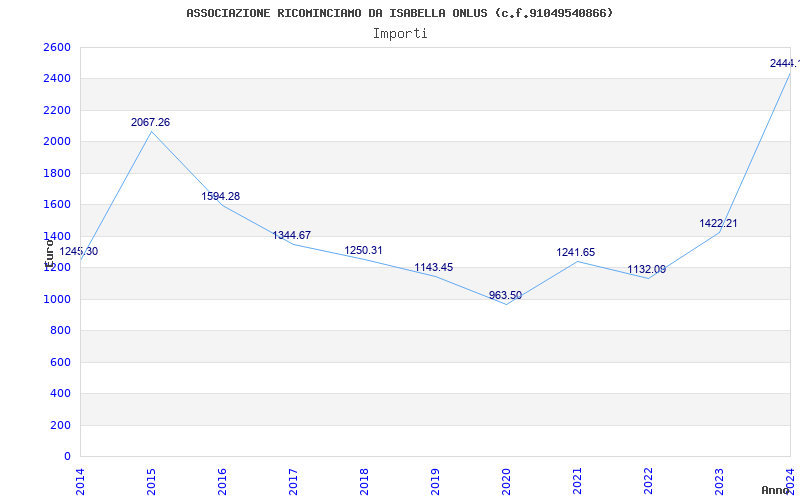The image size is (800, 500).
Task: Click data label 2067.26
Action: coord(151,122)
